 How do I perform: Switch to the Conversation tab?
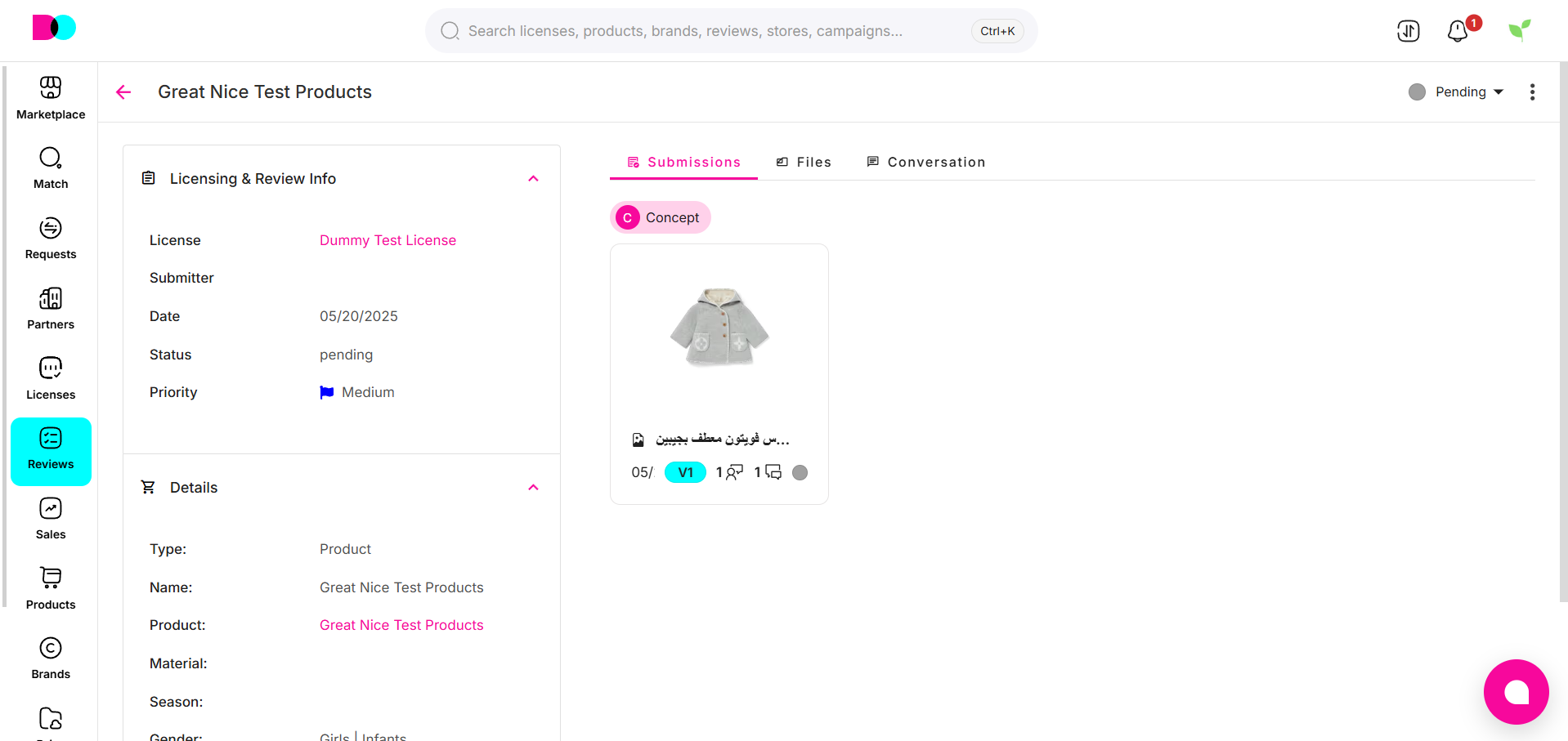tap(926, 162)
